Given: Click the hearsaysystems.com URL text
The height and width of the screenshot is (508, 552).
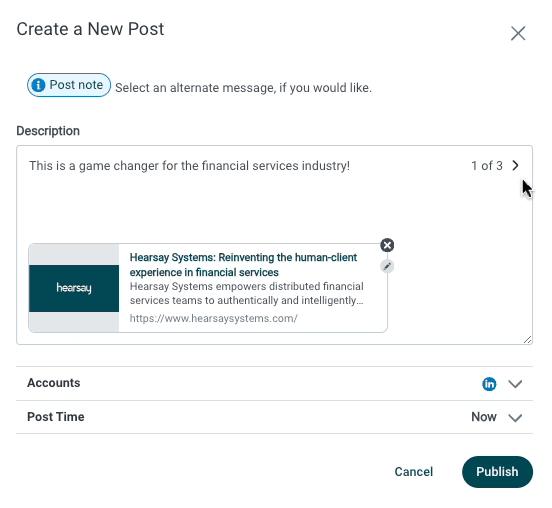Looking at the screenshot, I should [213, 318].
